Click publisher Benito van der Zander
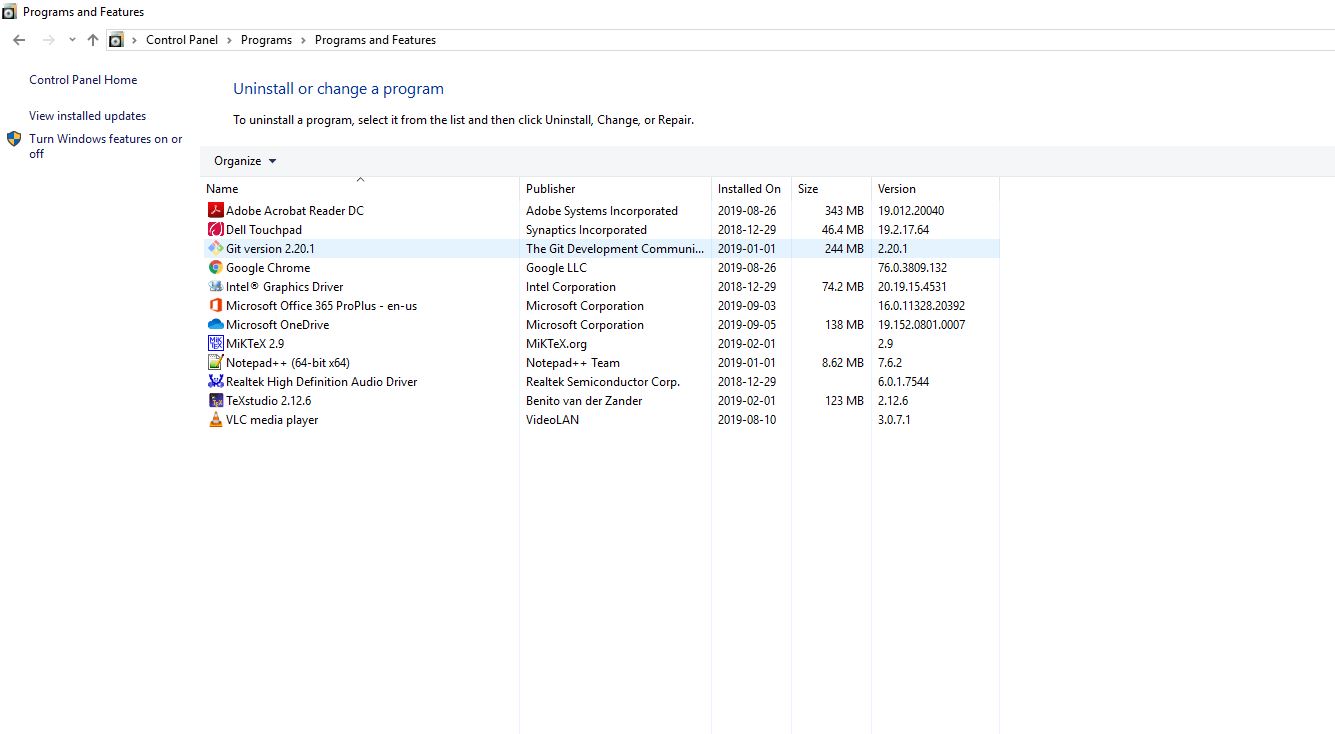This screenshot has width=1335, height=734. [x=584, y=400]
